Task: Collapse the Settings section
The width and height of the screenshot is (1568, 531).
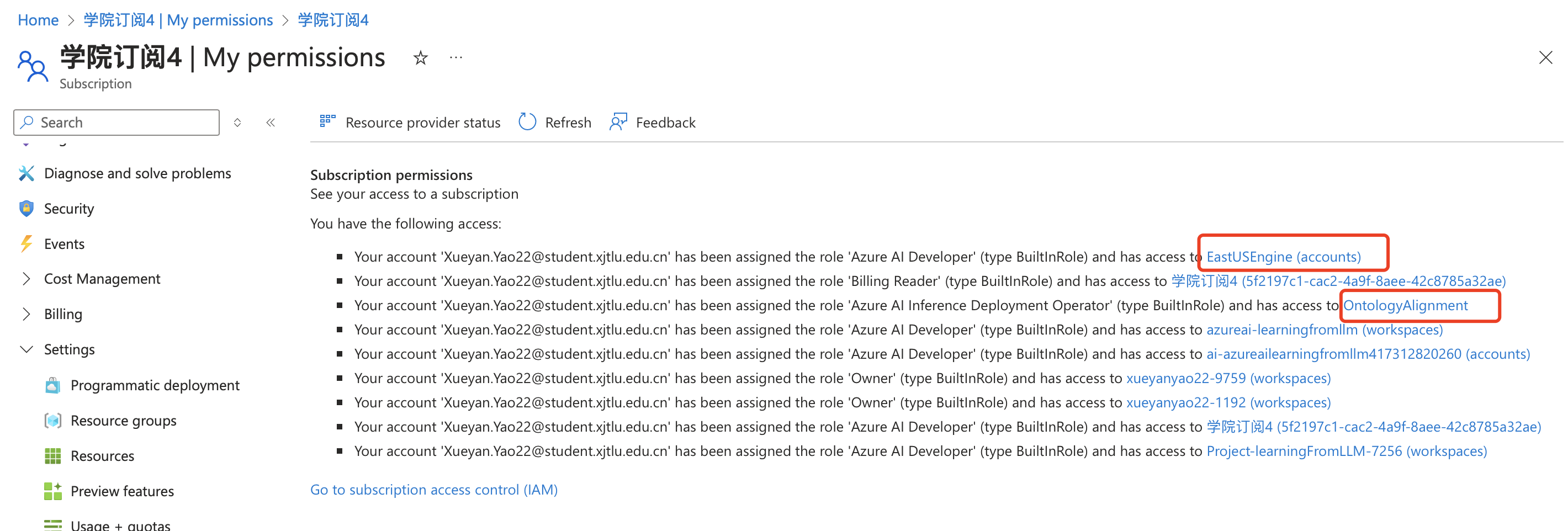Action: pyautogui.click(x=26, y=349)
